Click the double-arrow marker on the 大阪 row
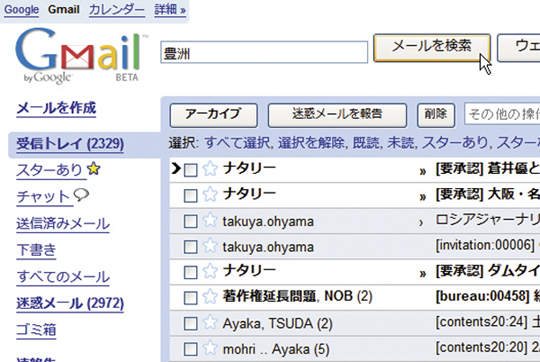 [423, 197]
